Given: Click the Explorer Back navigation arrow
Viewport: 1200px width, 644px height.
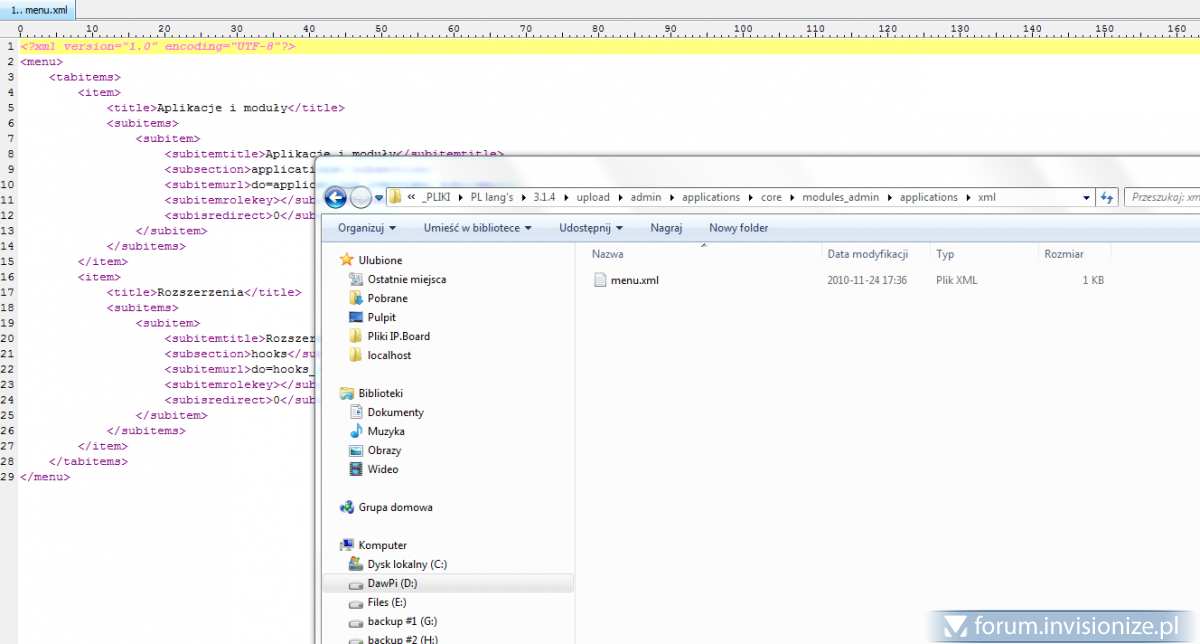Looking at the screenshot, I should pos(336,197).
